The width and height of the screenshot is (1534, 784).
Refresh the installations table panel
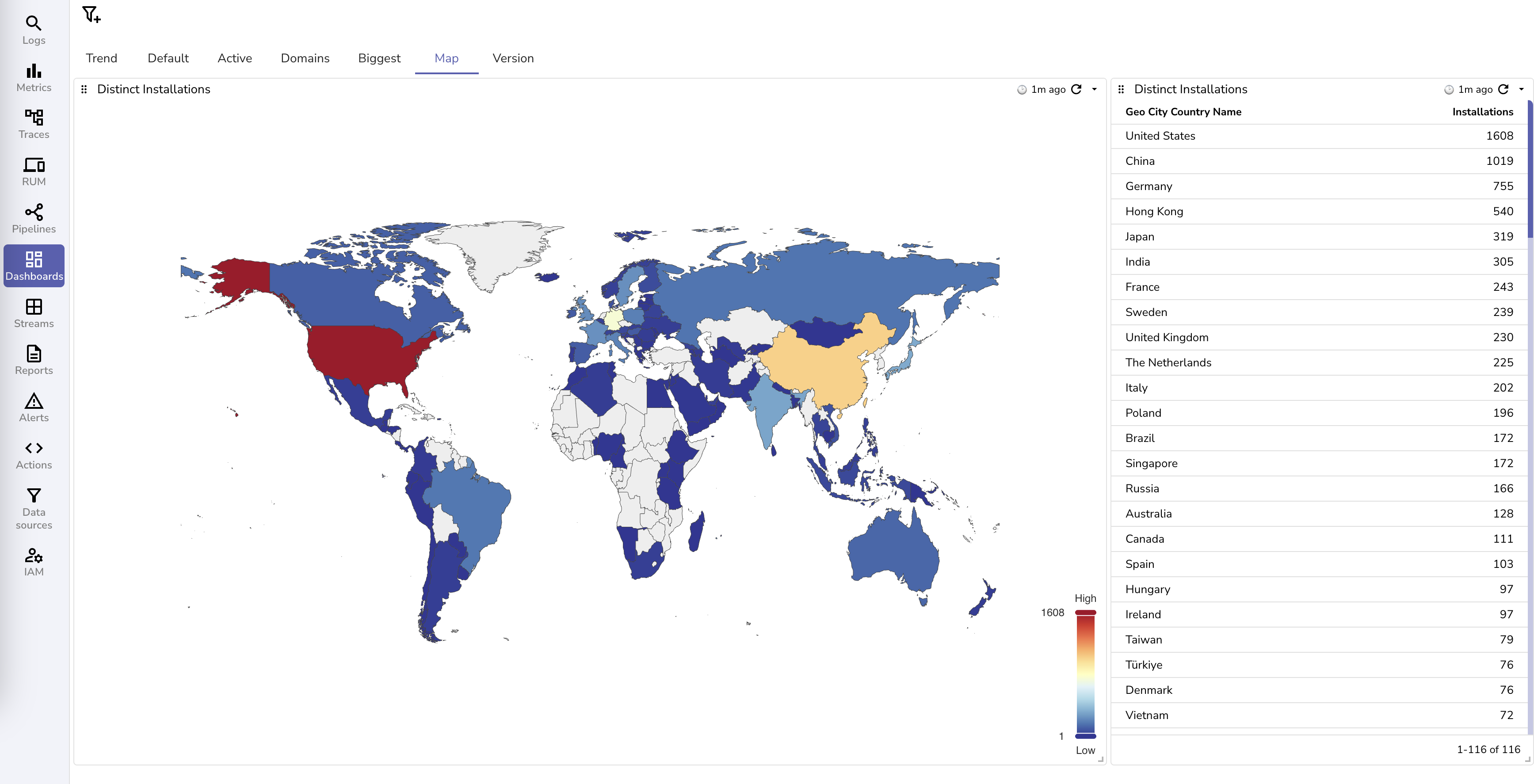[1503, 89]
